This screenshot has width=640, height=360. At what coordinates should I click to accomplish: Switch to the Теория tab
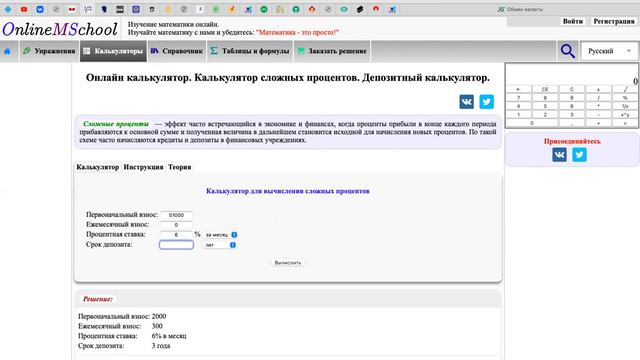[180, 167]
